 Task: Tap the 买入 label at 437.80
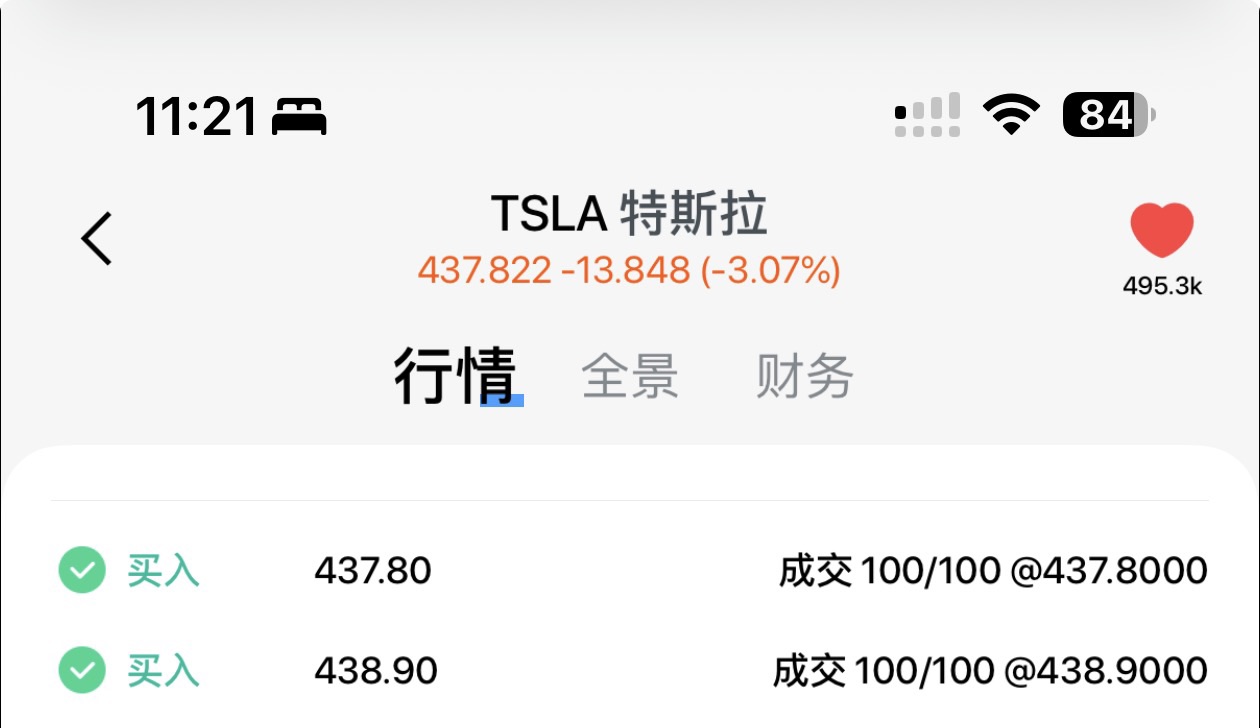pyautogui.click(x=163, y=571)
